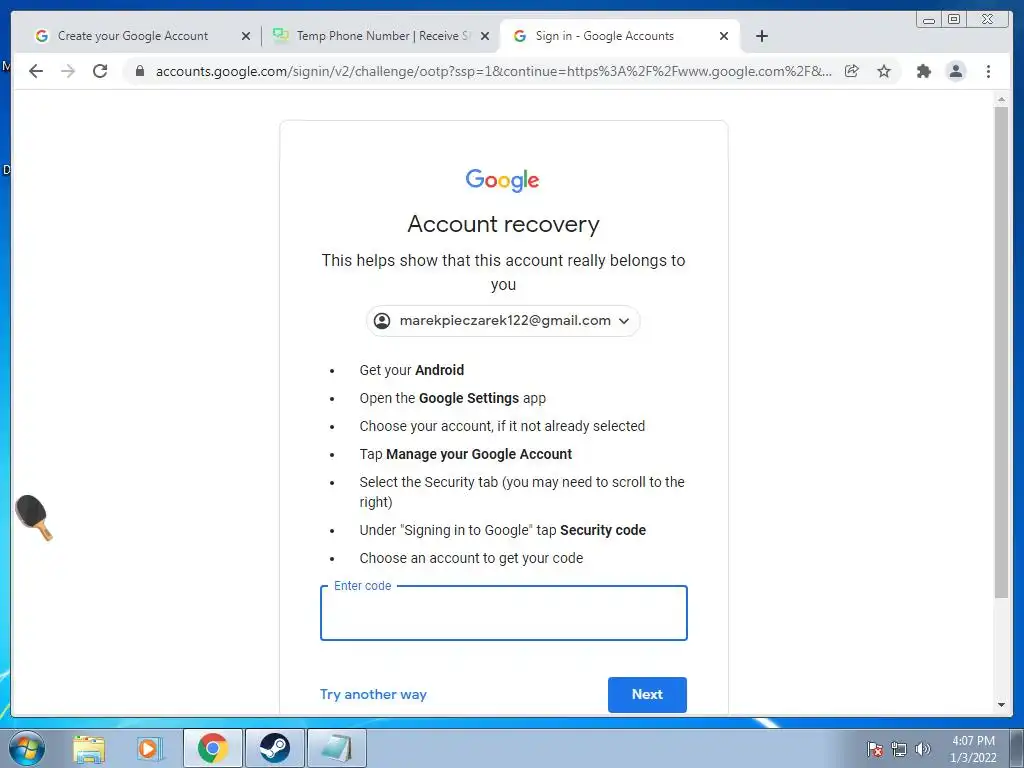Screen dimensions: 1024x768
Task: Click the 'Get your Android' step
Action: (x=411, y=370)
